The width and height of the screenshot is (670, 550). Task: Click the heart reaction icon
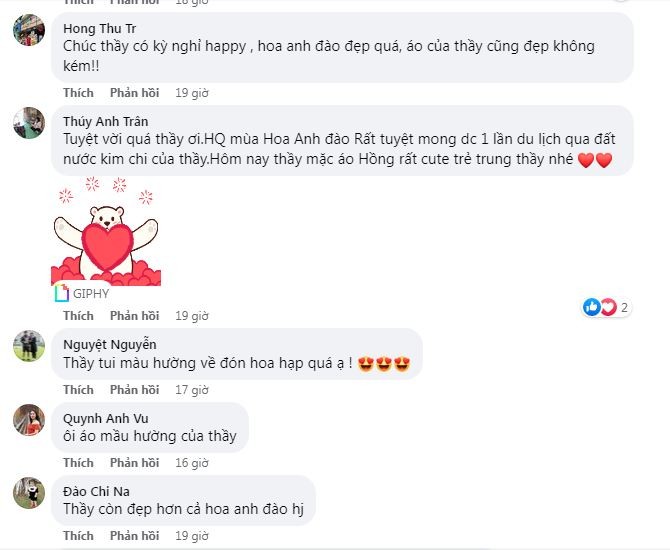pyautogui.click(x=608, y=307)
